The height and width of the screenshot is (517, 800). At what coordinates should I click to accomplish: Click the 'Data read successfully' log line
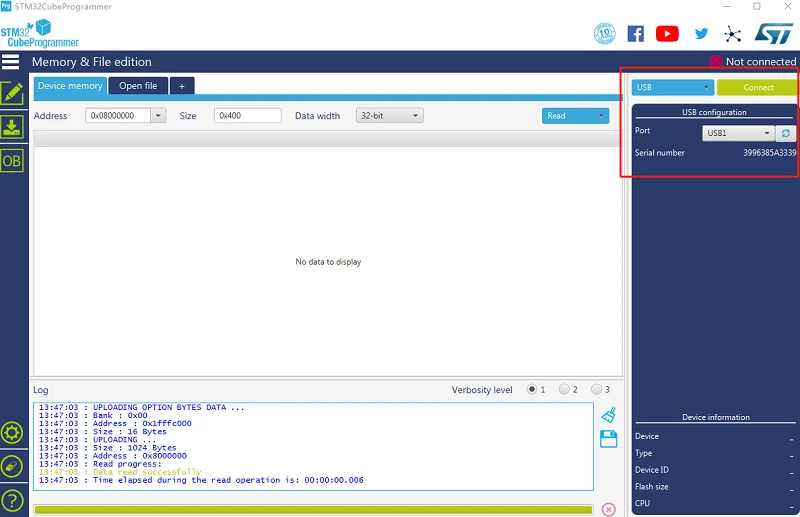coord(120,472)
